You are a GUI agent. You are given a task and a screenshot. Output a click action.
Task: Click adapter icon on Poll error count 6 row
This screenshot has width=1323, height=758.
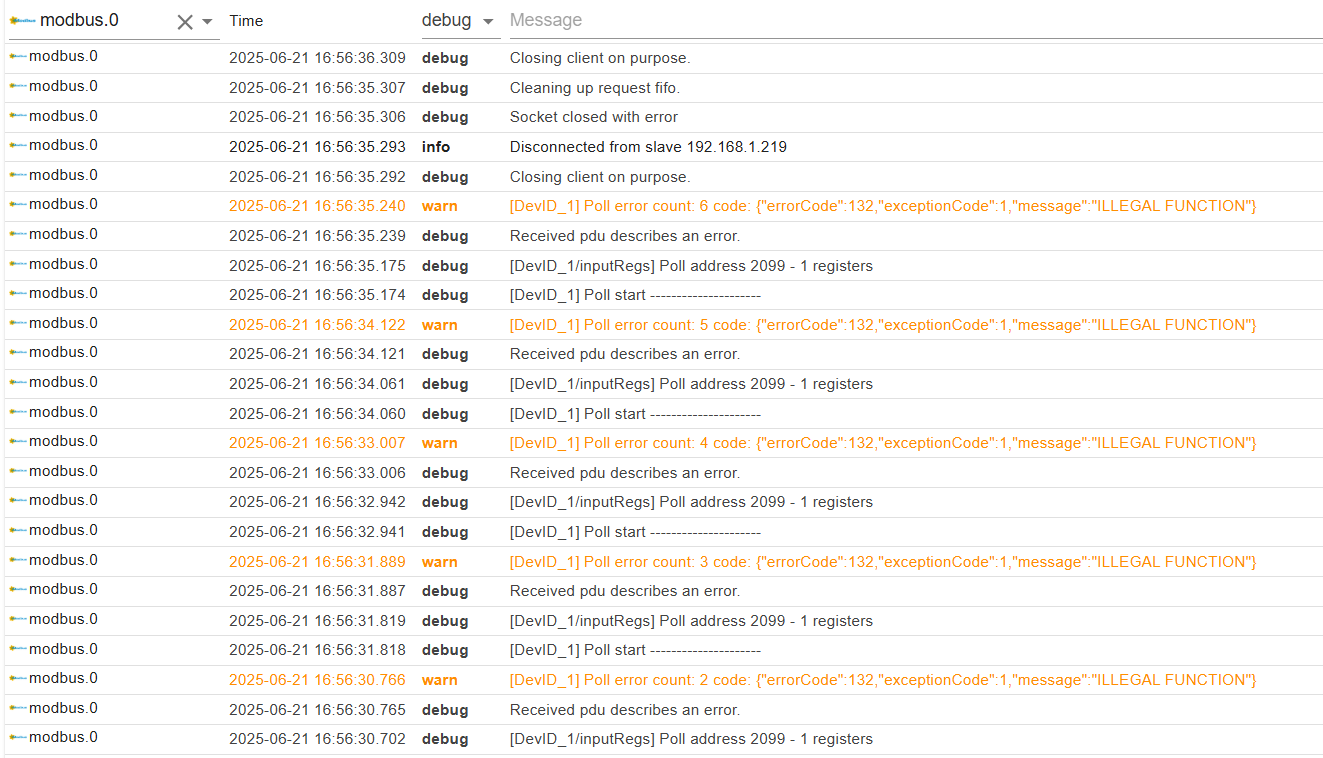[18, 205]
